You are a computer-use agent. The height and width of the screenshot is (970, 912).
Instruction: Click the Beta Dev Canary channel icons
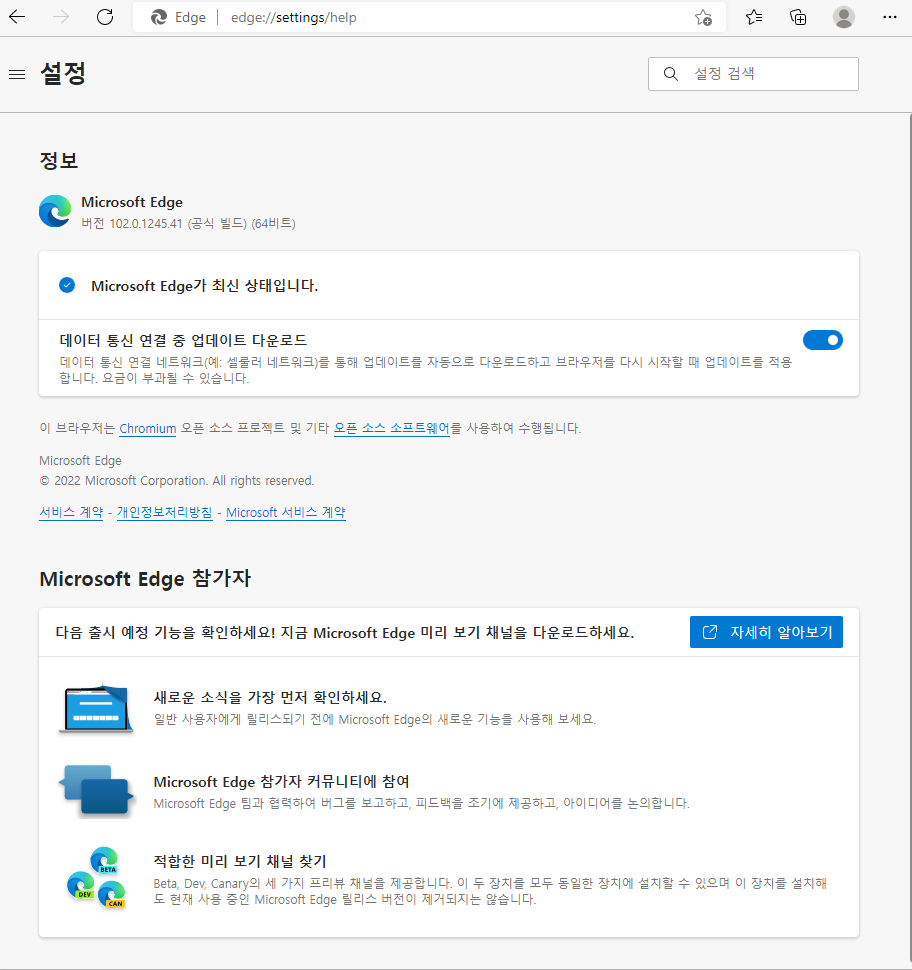[97, 877]
